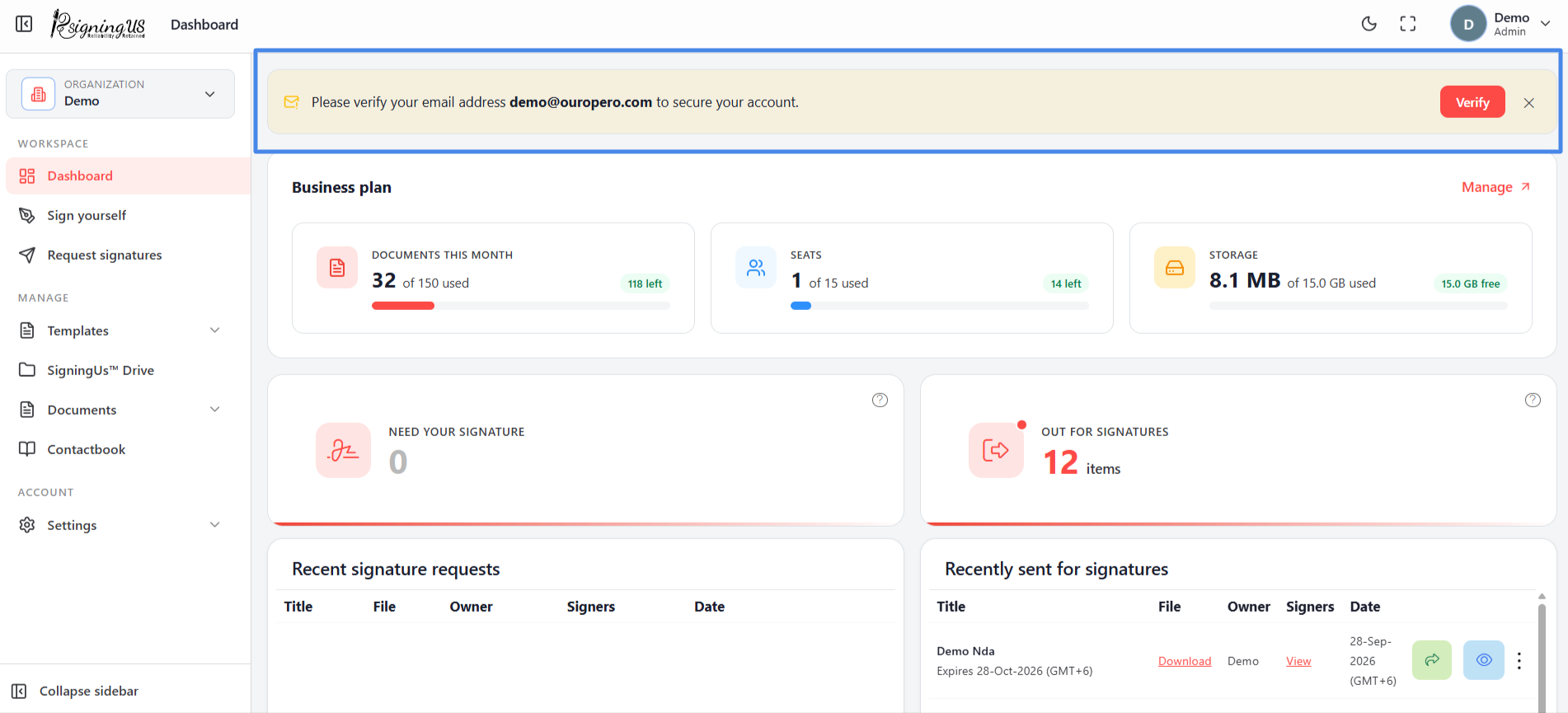Image resolution: width=1568 pixels, height=713 pixels.
Task: Click the SigningUs logo
Action: (x=98, y=25)
